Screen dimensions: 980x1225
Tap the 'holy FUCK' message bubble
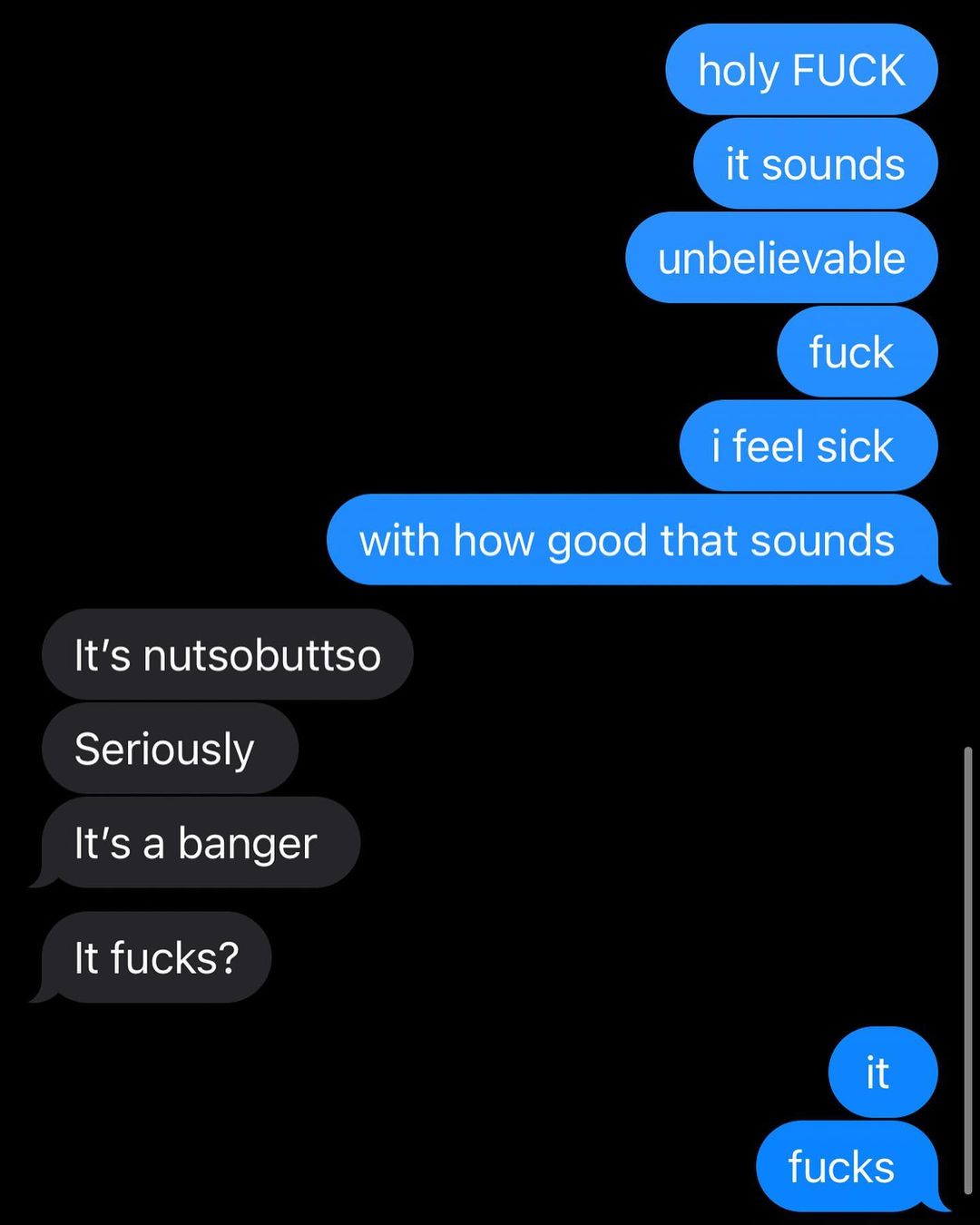click(801, 70)
